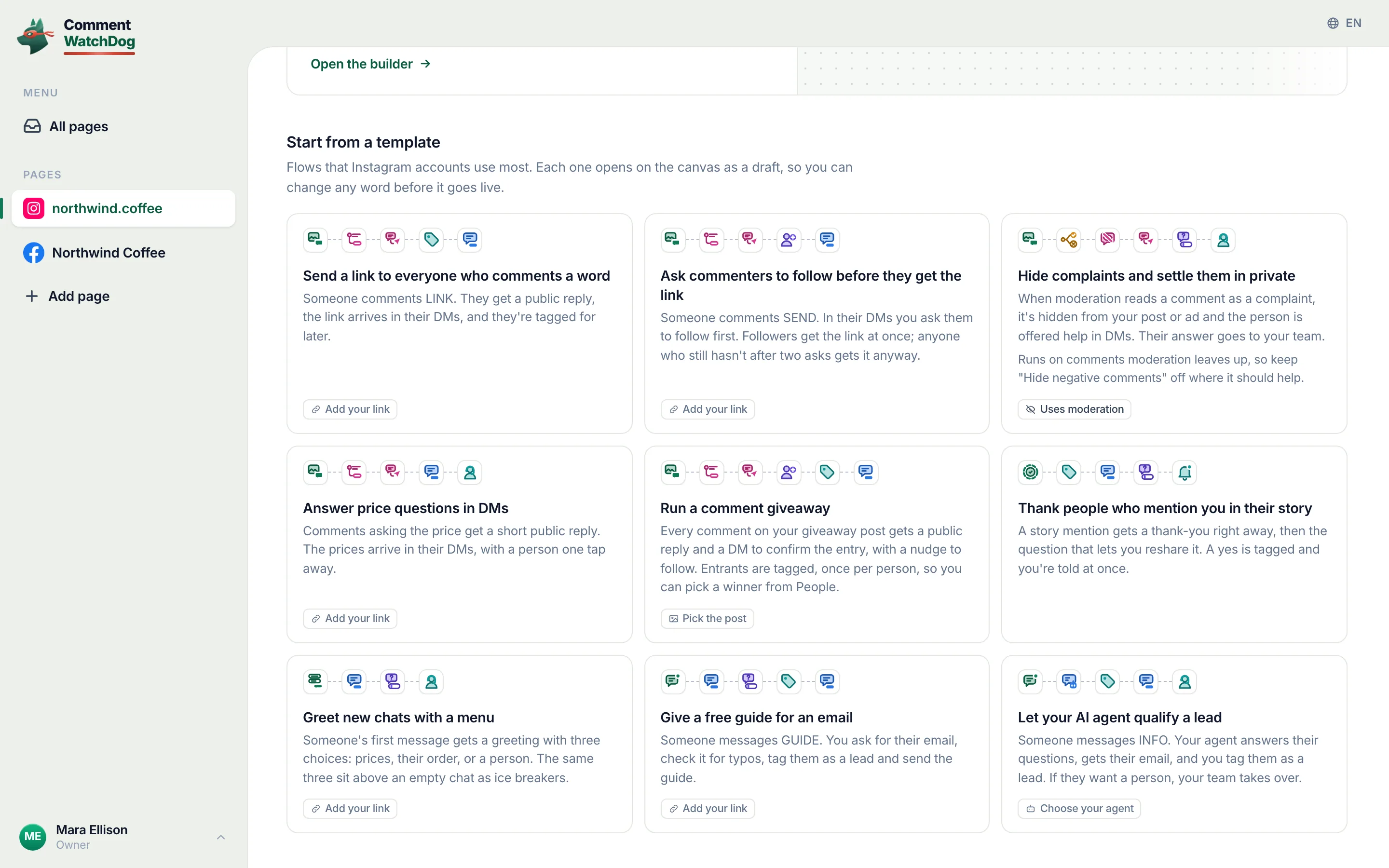The width and height of the screenshot is (1389, 868).
Task: Click the ME avatar for Mara Ellison
Action: pos(33,837)
